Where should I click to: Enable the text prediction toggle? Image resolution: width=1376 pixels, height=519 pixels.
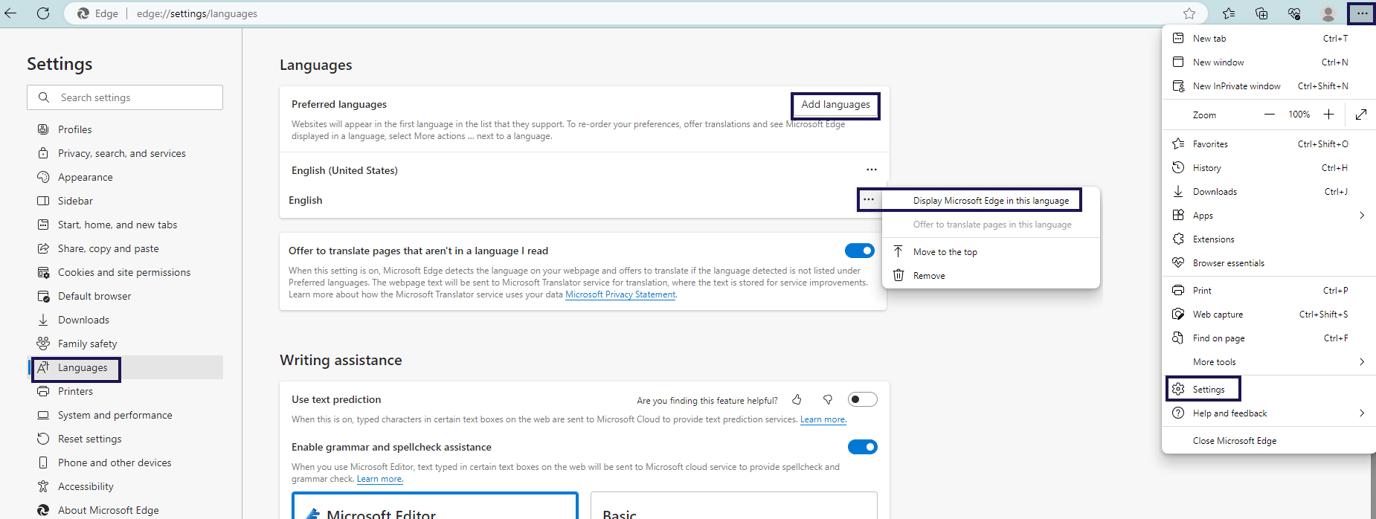[x=862, y=400]
